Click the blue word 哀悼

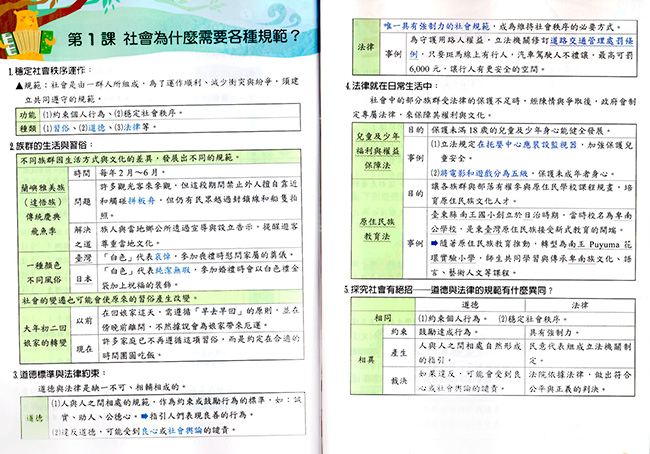[x=162, y=256]
